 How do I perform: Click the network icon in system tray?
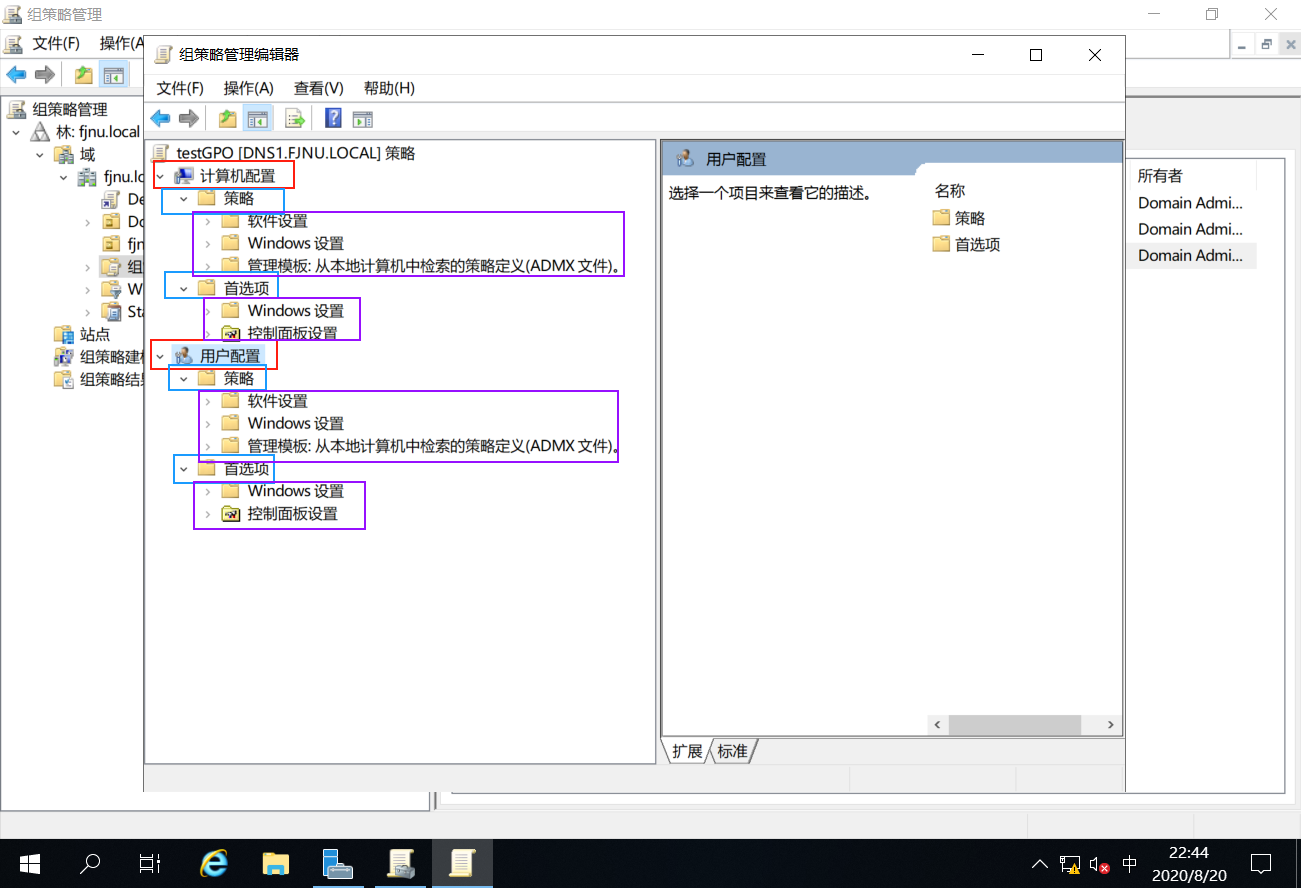(x=1070, y=864)
